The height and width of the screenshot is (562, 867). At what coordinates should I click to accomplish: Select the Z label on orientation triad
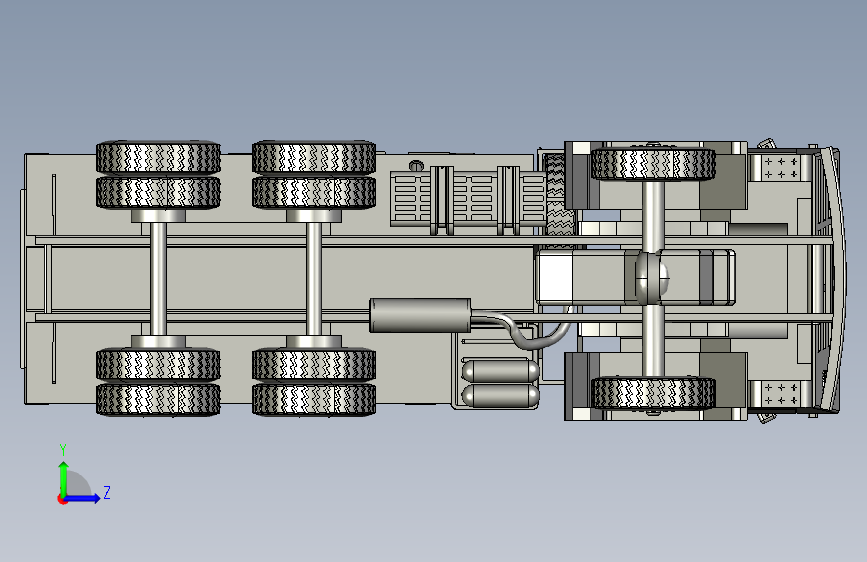107,492
